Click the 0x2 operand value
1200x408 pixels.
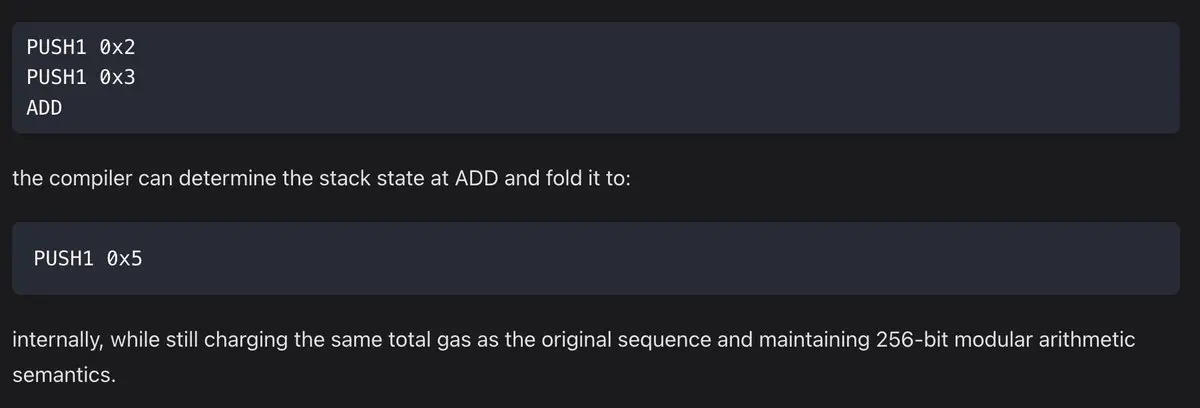click(x=117, y=47)
